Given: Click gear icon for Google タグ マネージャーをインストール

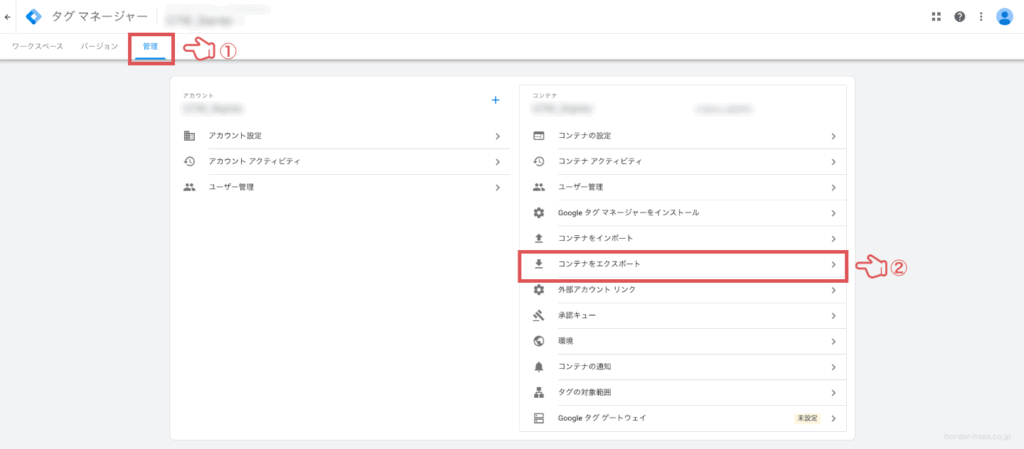Looking at the screenshot, I should coord(539,213).
